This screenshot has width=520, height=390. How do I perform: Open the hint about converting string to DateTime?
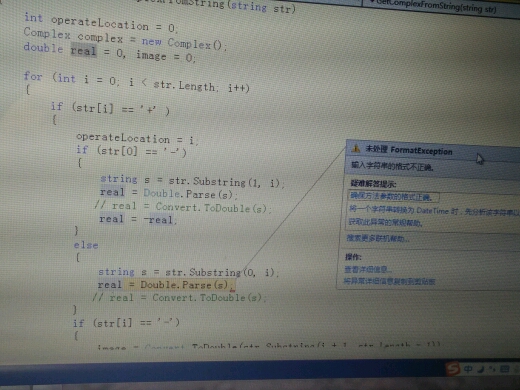click(434, 211)
